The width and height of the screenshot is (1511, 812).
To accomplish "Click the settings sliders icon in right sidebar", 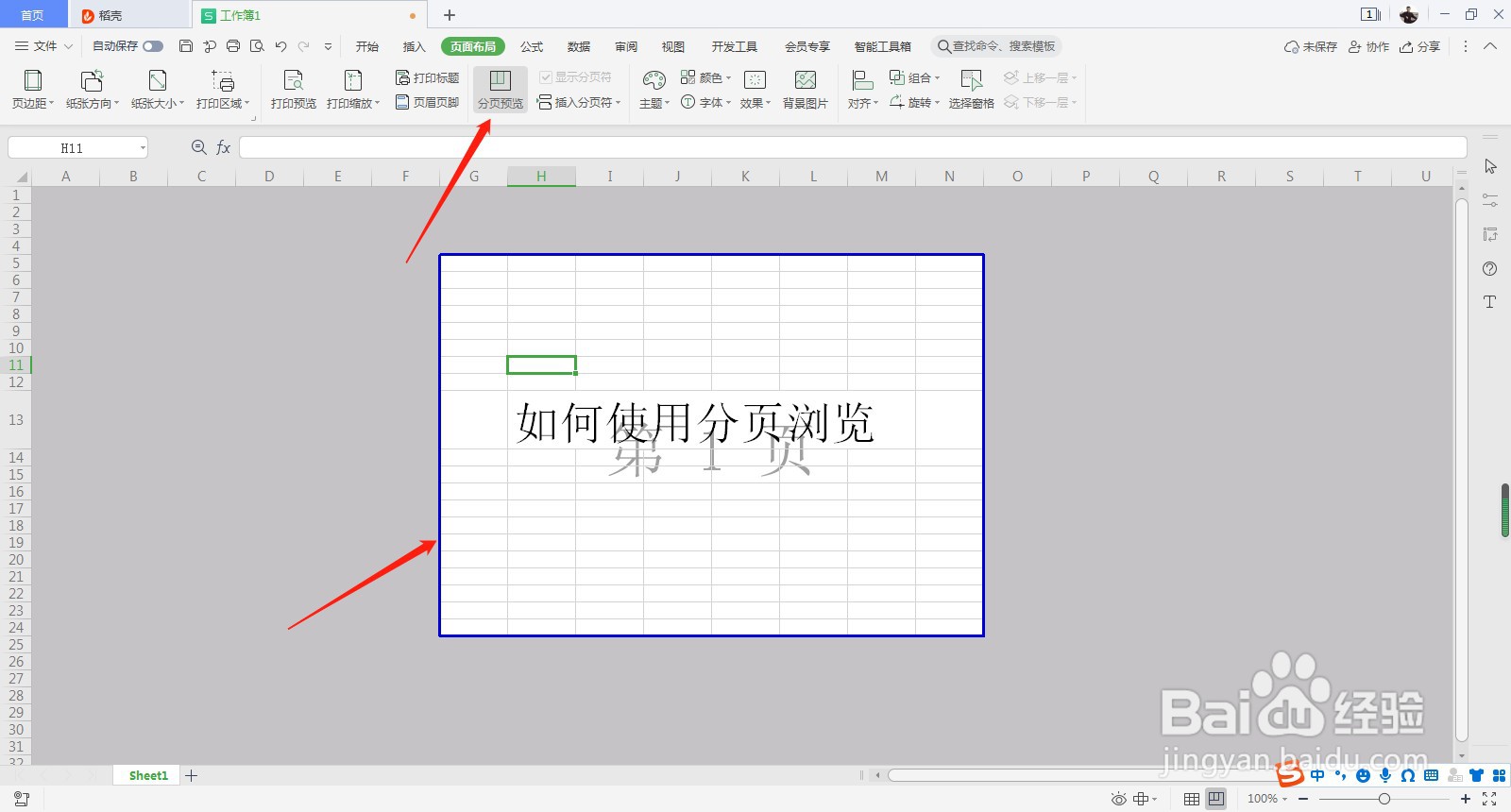I will coord(1490,200).
